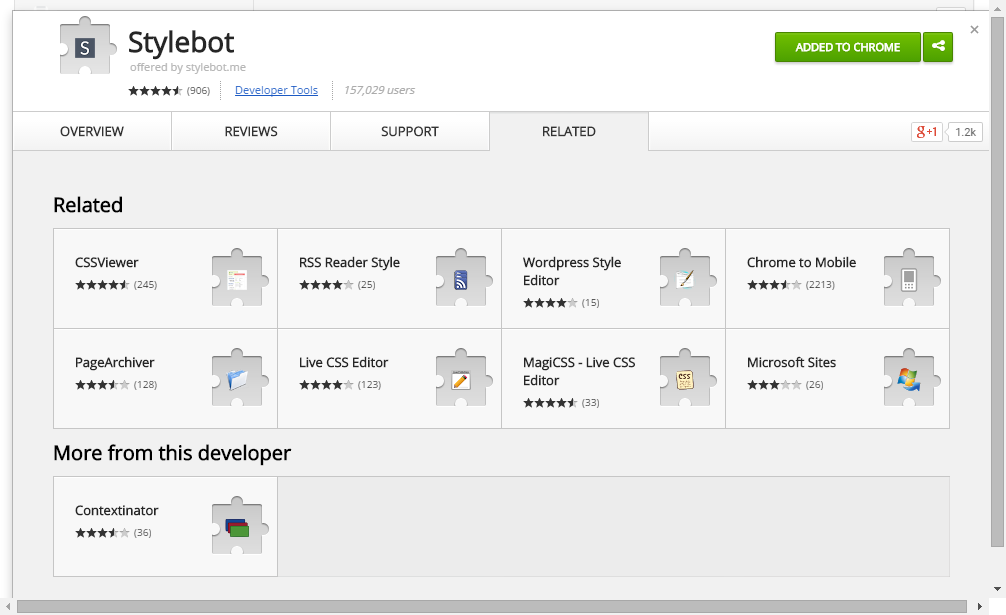Open the Contextinator title
The image size is (1006, 615).
[x=116, y=510]
